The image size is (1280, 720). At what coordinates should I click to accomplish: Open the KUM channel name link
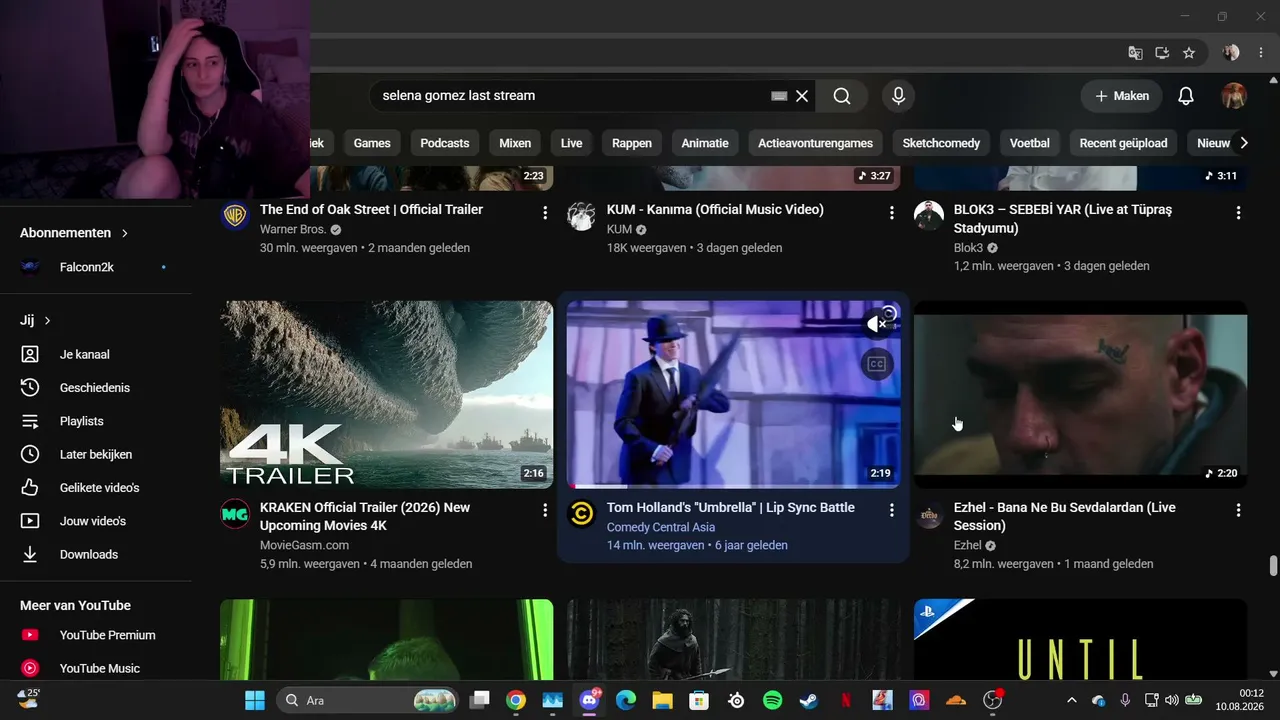[x=619, y=229]
